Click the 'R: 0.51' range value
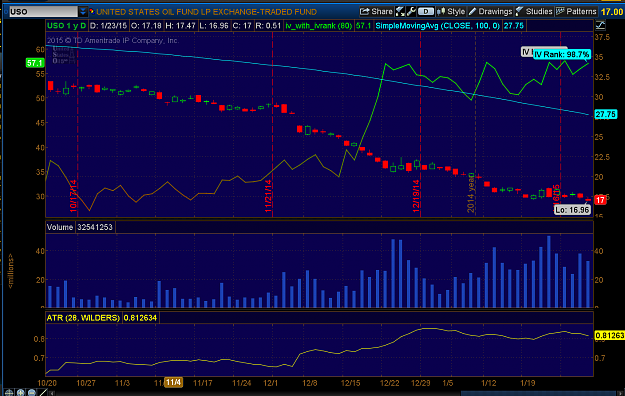This screenshot has height=396, width=625. (268, 26)
